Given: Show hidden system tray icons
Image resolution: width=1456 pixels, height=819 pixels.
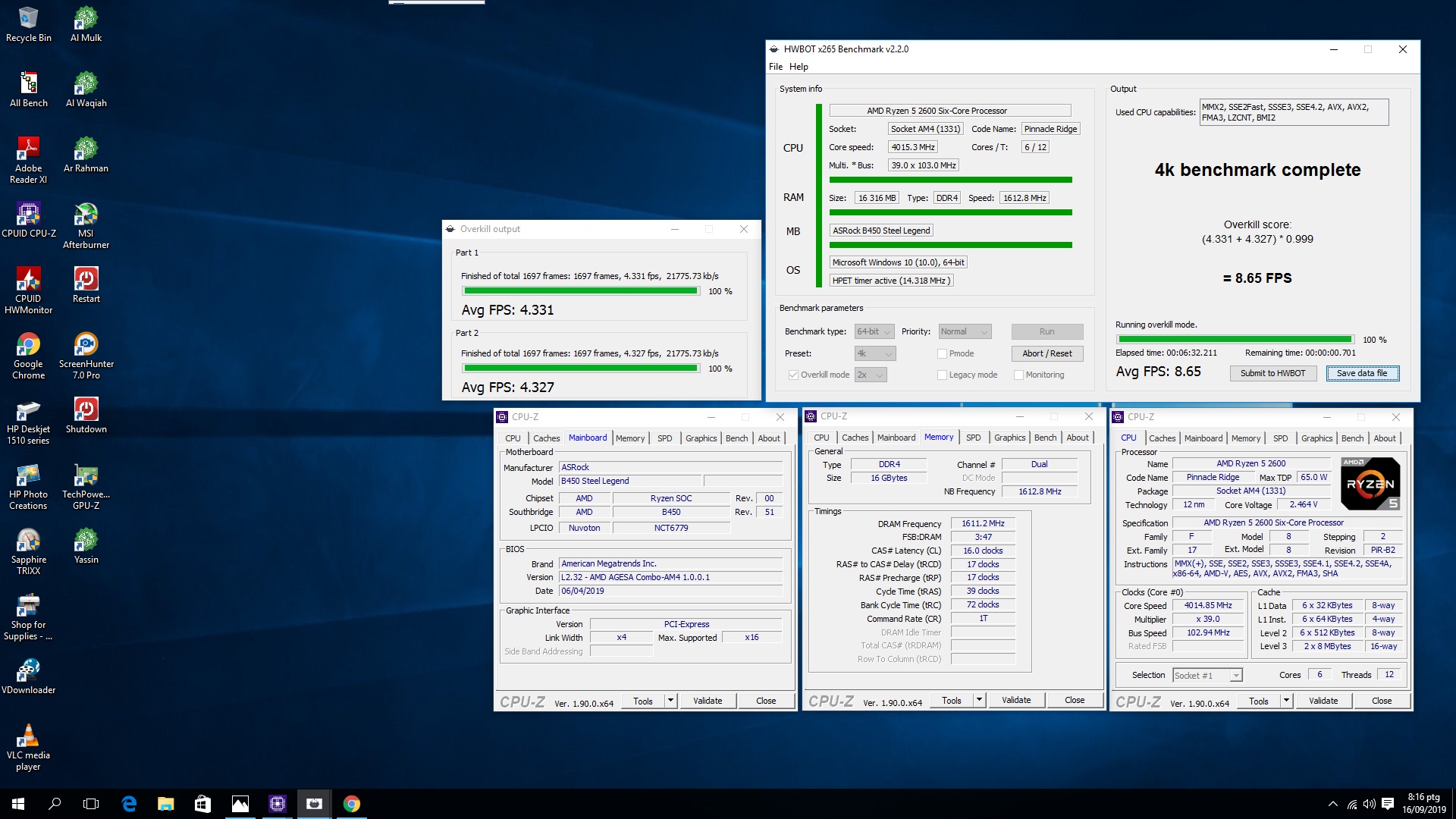Looking at the screenshot, I should click(1332, 804).
